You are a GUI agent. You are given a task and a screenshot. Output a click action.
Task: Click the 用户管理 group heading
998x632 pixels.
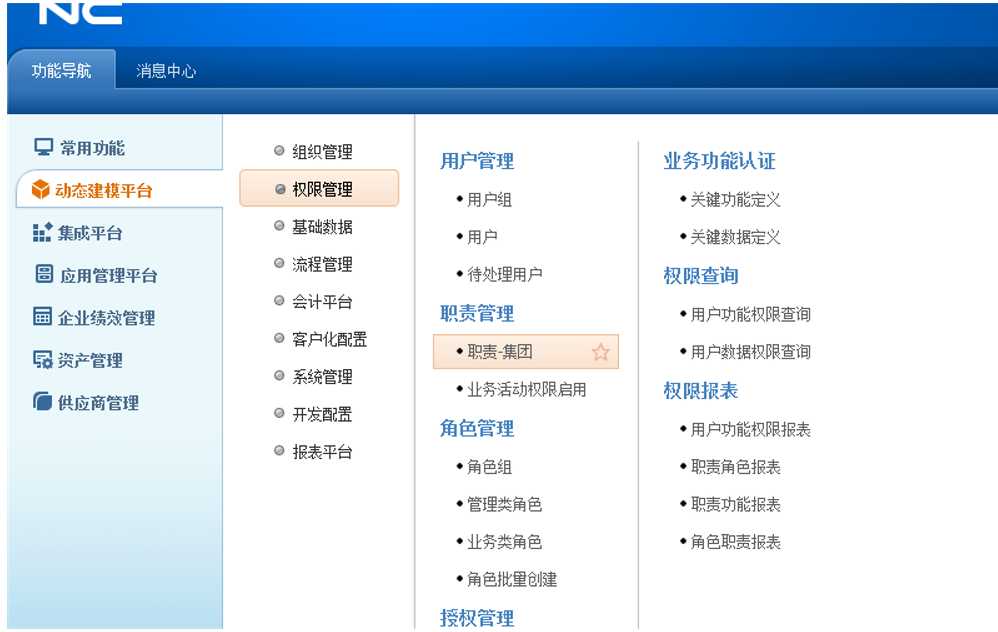click(477, 161)
